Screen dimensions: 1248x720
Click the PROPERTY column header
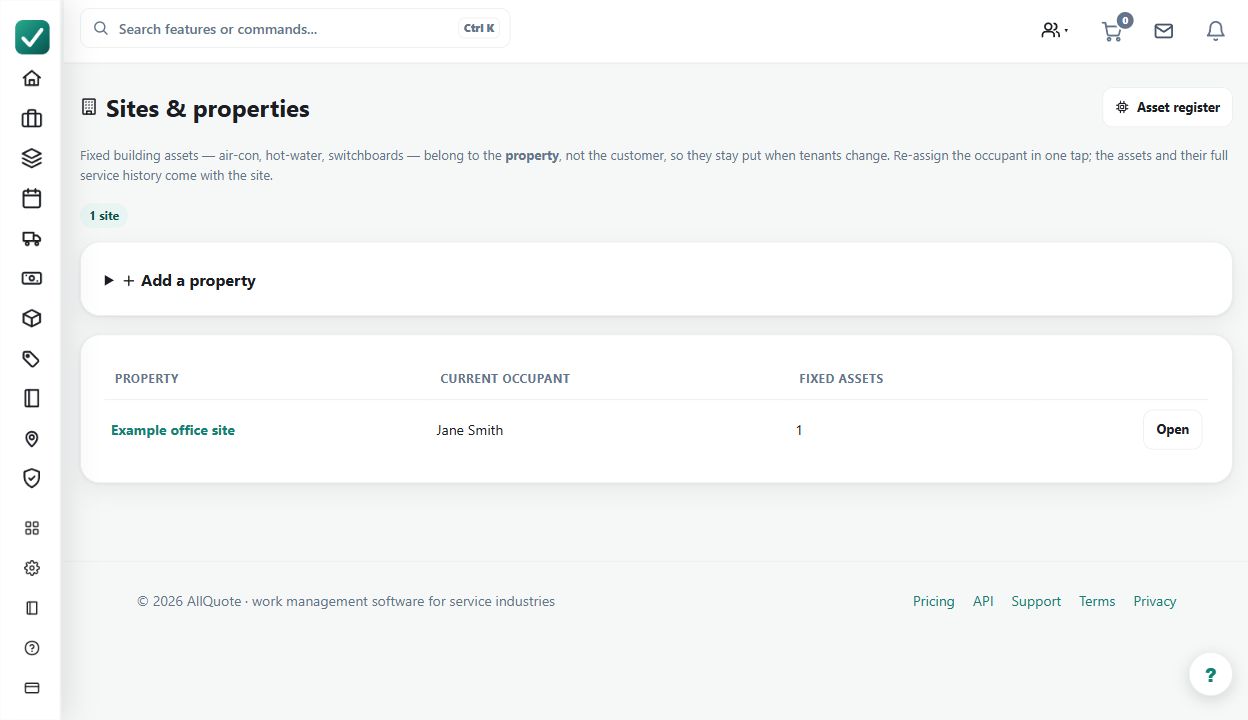[147, 379]
